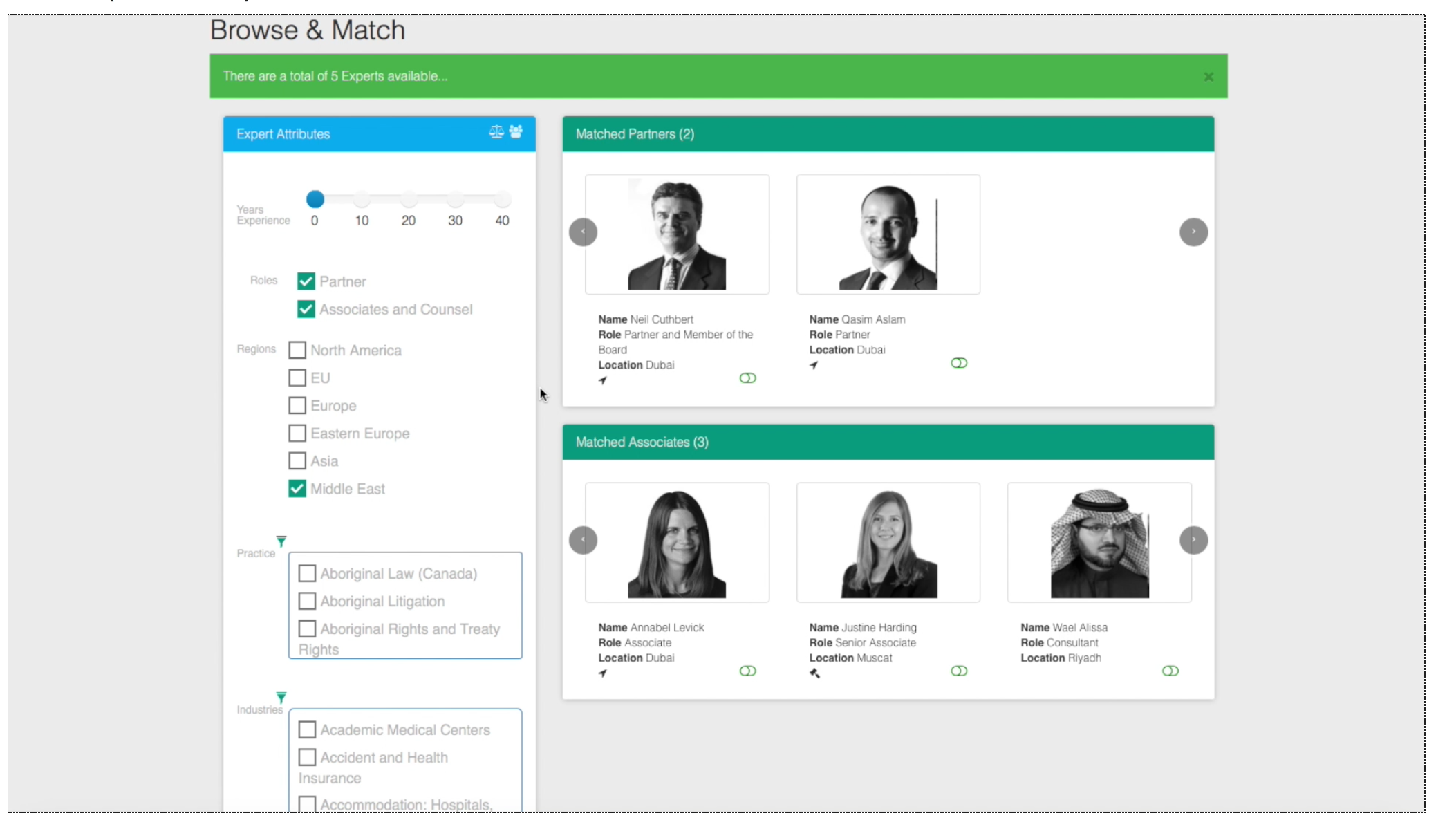1456x838 pixels.
Task: Select Aboriginal Litigation in Practice list
Action: pos(307,601)
